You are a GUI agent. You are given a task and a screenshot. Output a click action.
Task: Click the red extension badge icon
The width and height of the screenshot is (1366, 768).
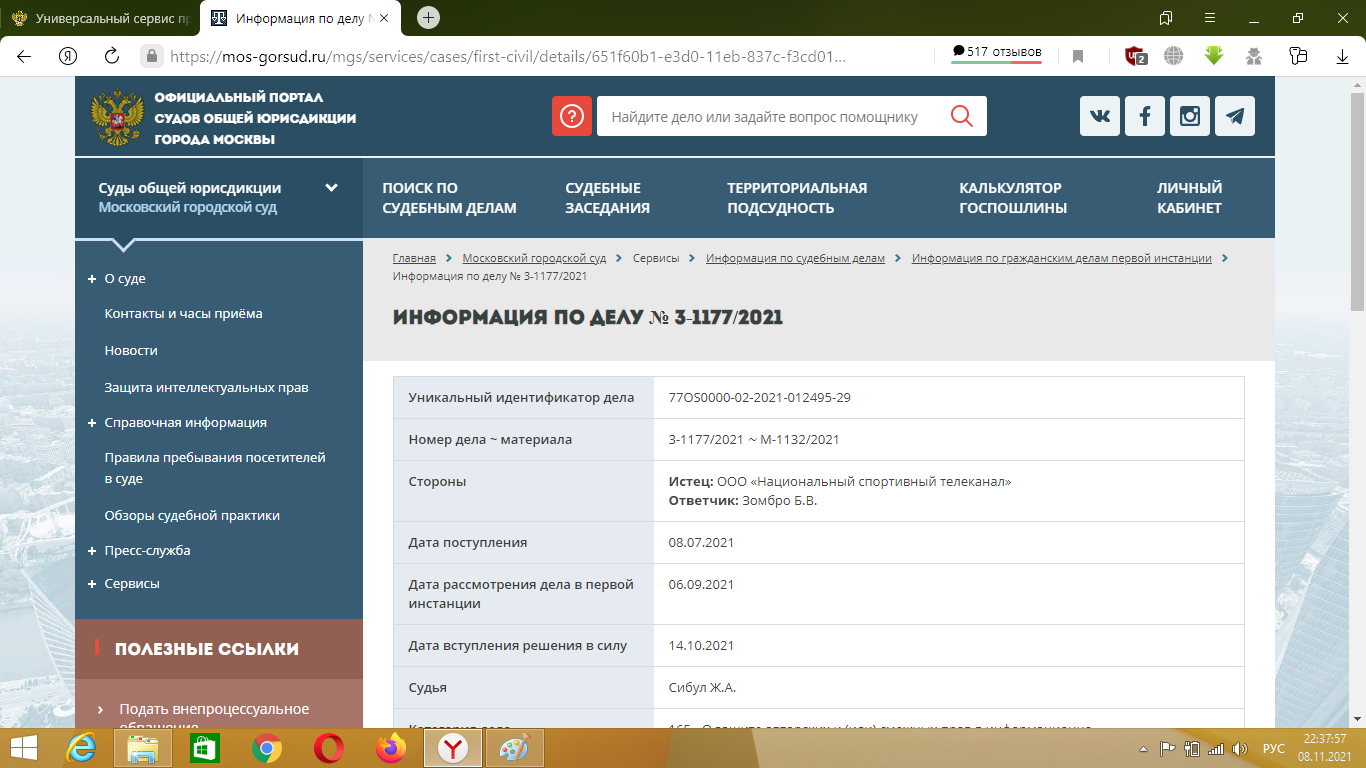click(1135, 56)
